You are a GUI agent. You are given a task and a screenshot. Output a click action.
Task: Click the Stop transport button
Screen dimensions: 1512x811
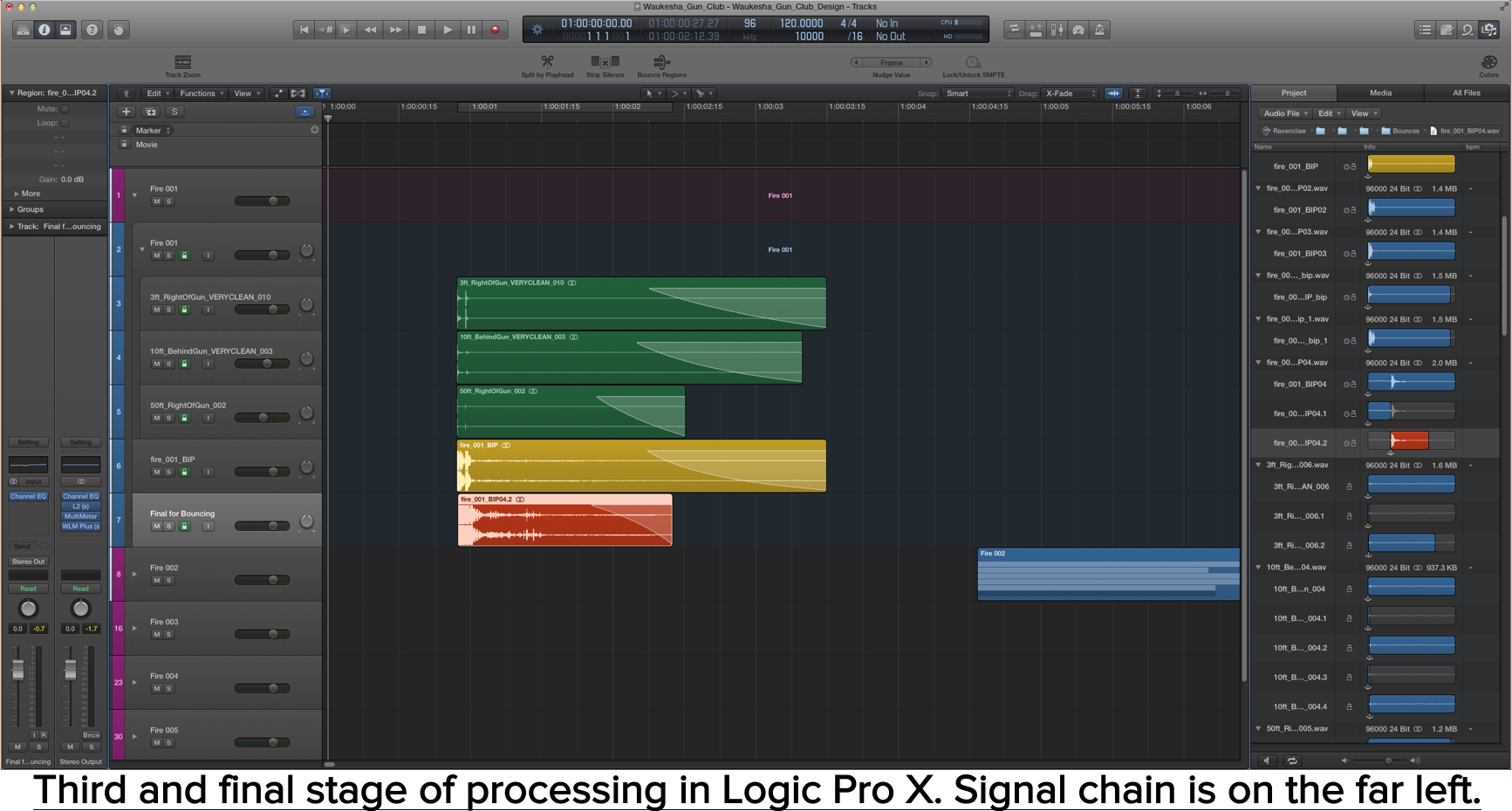(x=421, y=30)
